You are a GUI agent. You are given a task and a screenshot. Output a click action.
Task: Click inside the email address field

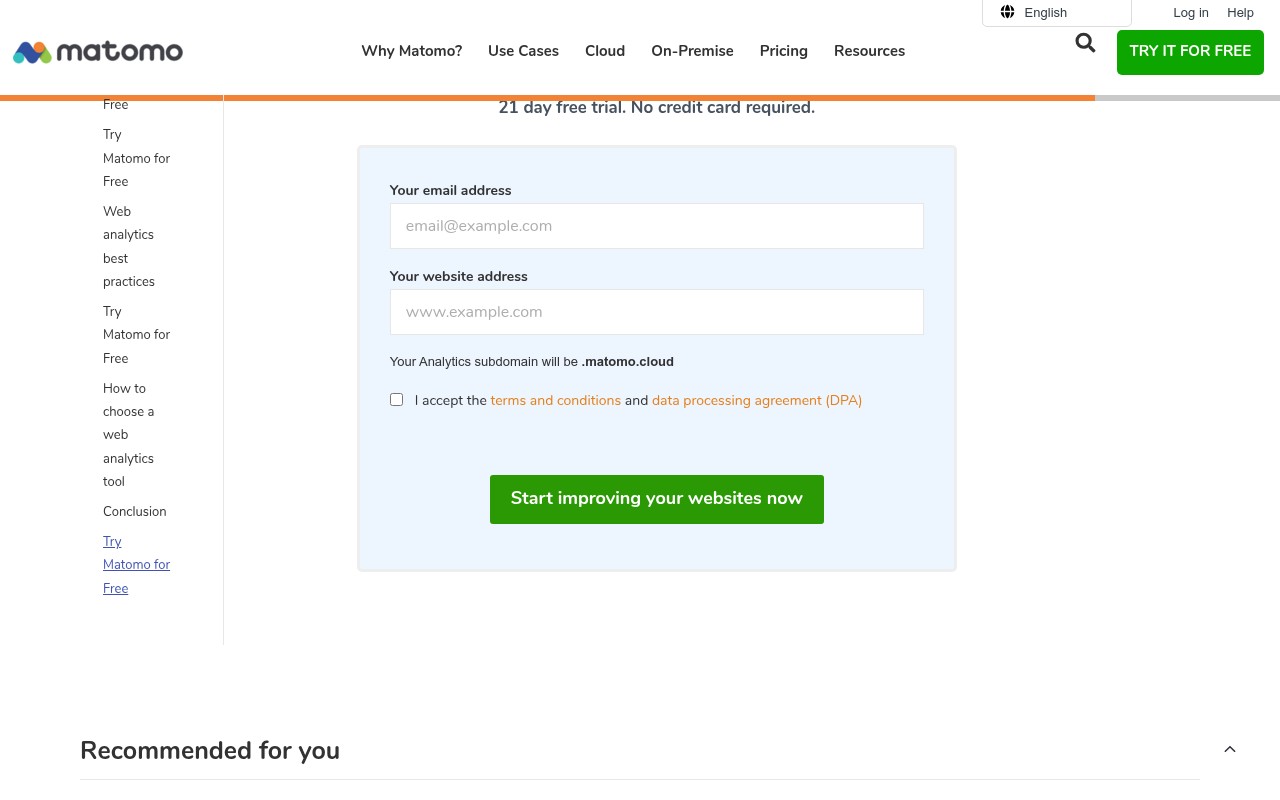point(656,225)
